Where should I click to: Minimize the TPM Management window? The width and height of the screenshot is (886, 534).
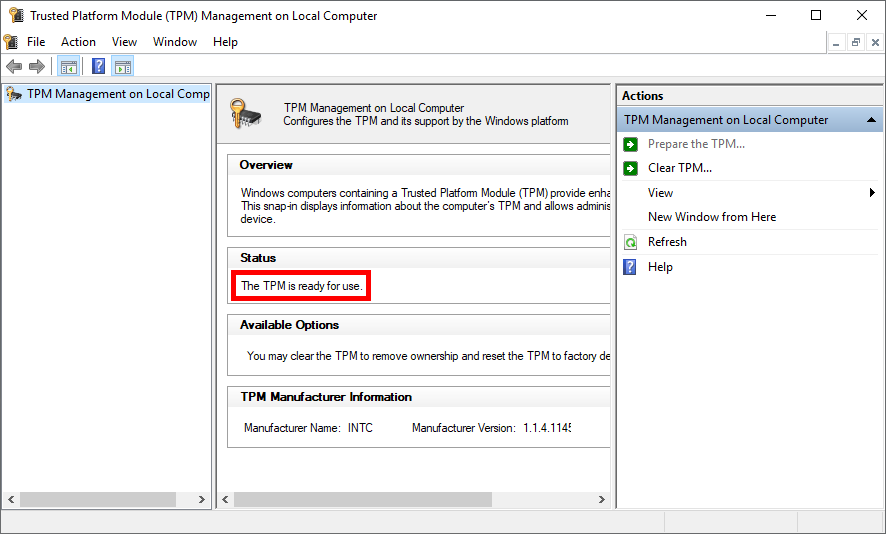click(x=771, y=15)
